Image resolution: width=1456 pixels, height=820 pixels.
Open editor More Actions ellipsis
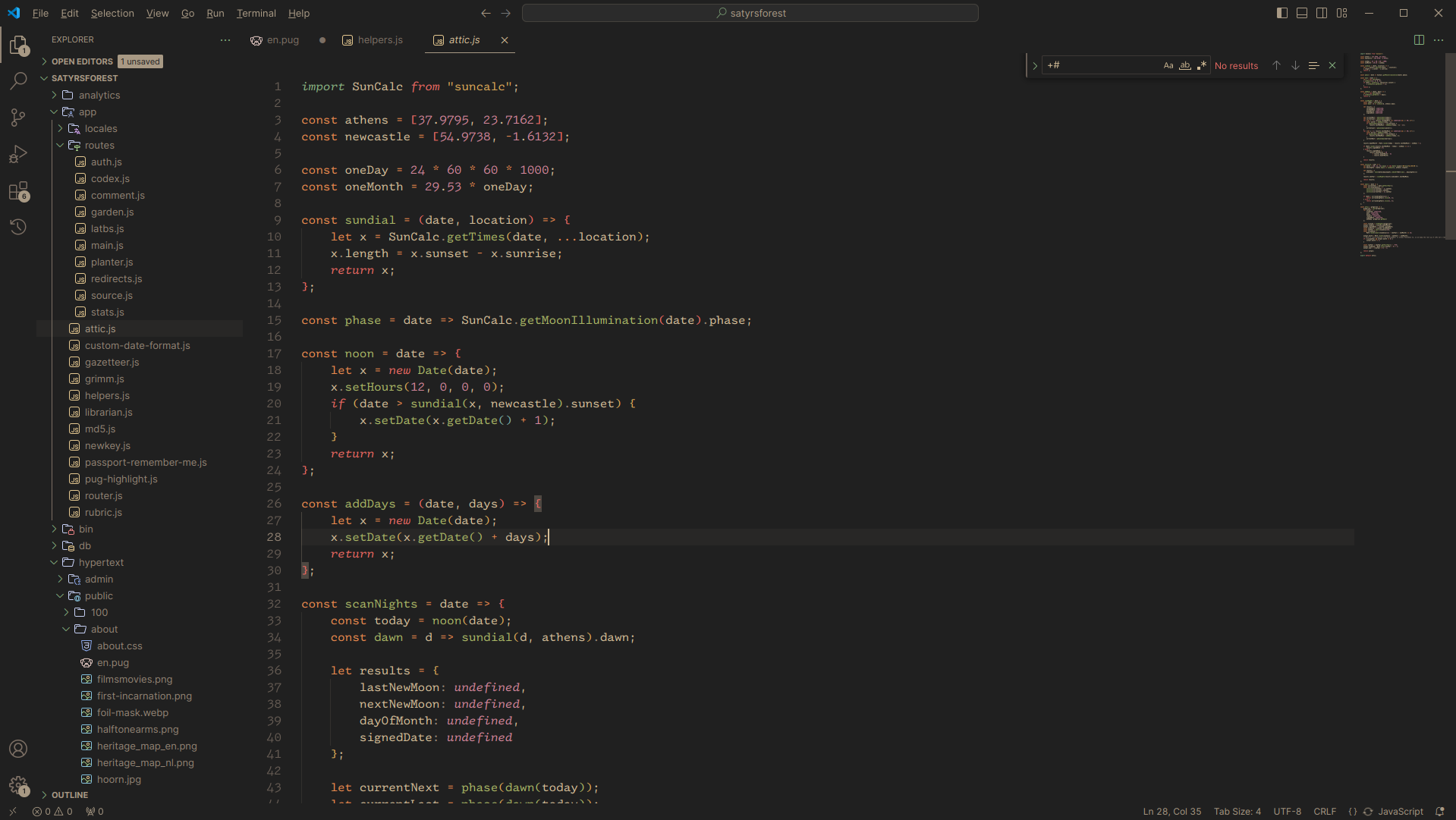[1439, 39]
